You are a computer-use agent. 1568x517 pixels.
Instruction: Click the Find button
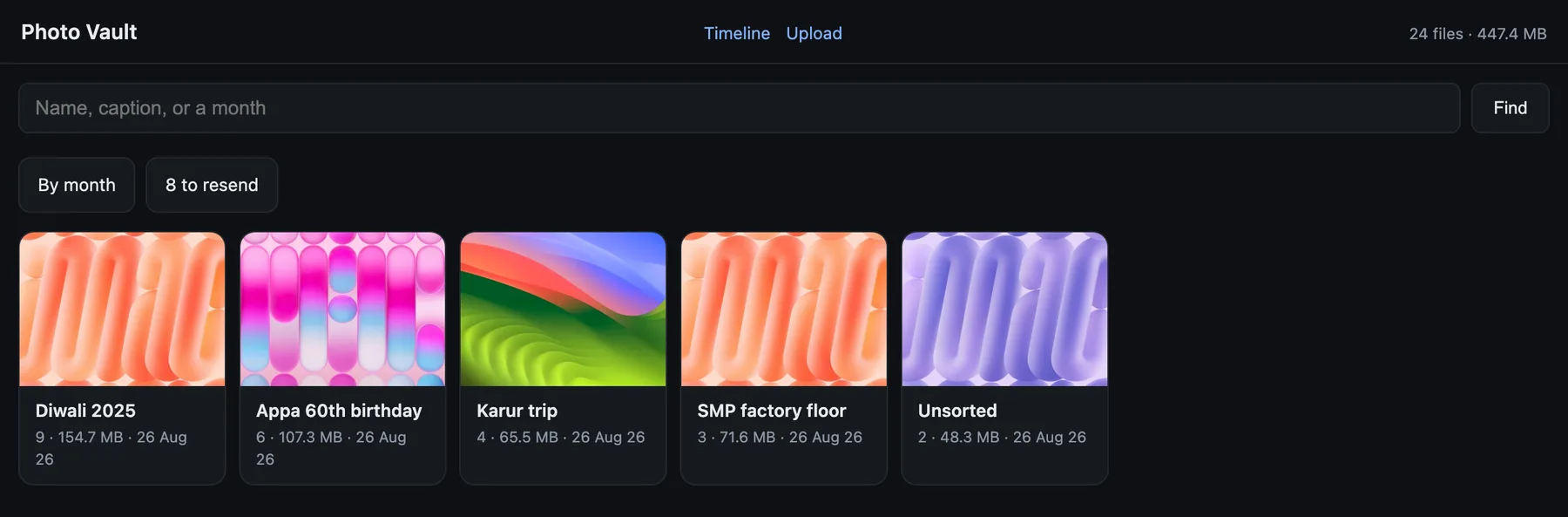coord(1510,108)
